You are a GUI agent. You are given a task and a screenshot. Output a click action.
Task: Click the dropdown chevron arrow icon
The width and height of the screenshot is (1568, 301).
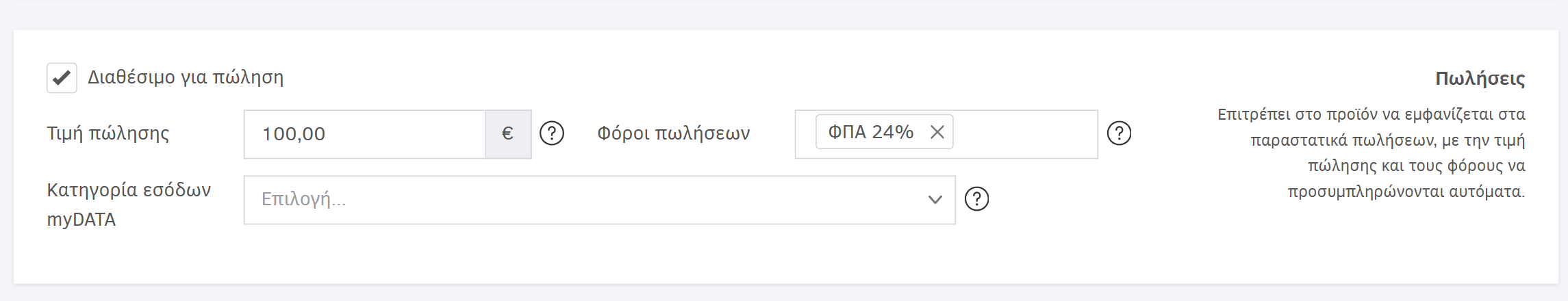click(935, 200)
